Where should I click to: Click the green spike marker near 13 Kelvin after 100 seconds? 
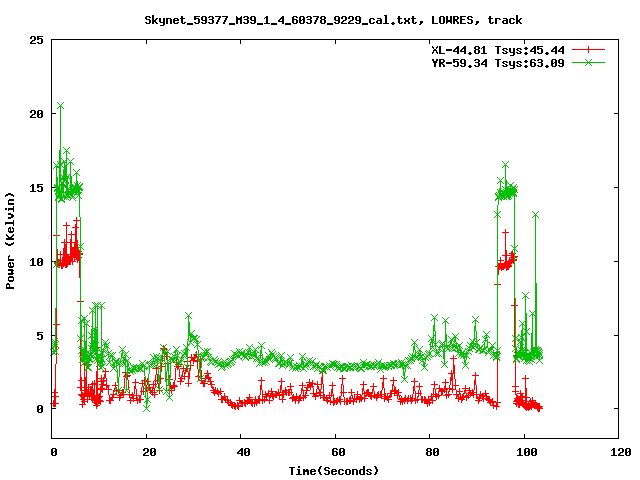(536, 215)
